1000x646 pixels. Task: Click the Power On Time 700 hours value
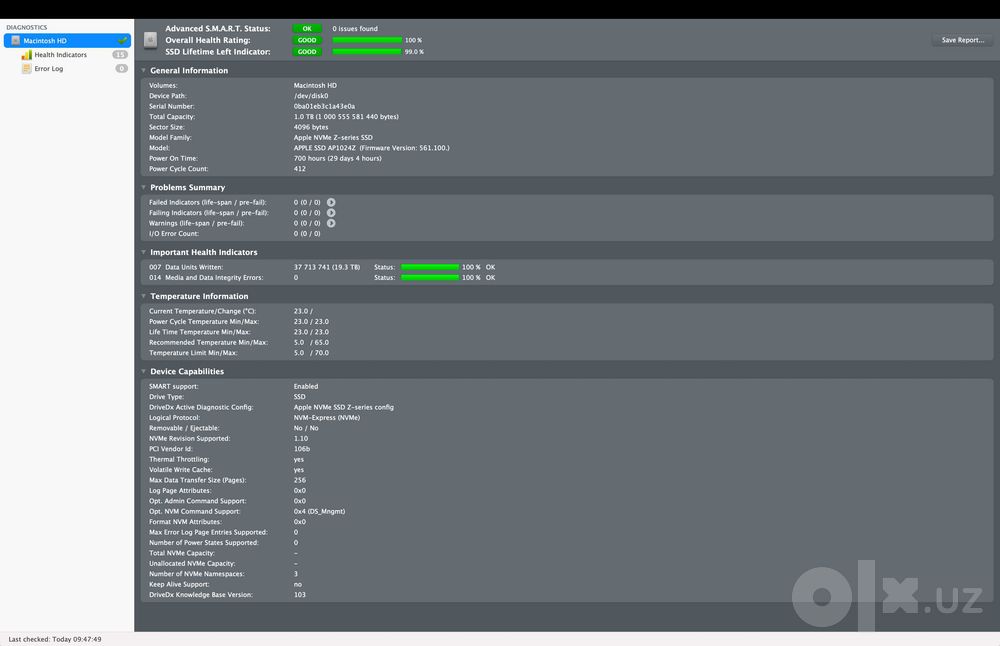tap(337, 158)
